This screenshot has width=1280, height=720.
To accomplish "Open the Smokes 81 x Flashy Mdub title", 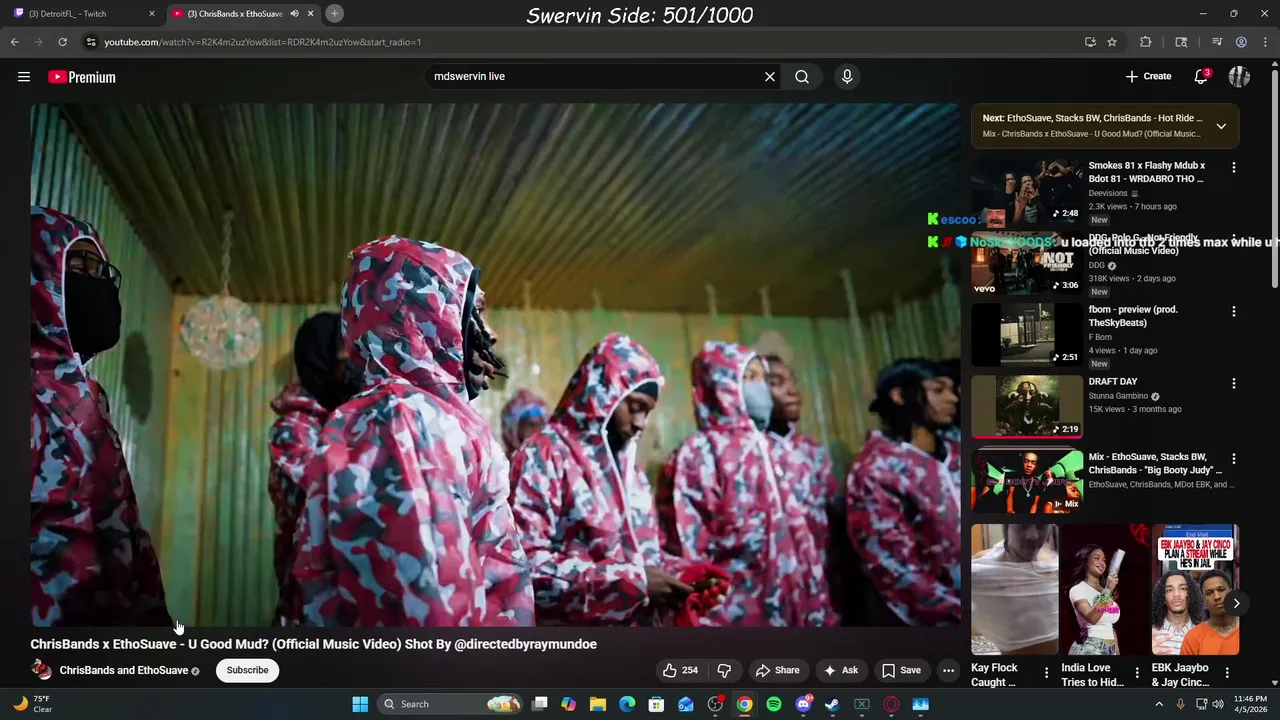I will pyautogui.click(x=1147, y=172).
